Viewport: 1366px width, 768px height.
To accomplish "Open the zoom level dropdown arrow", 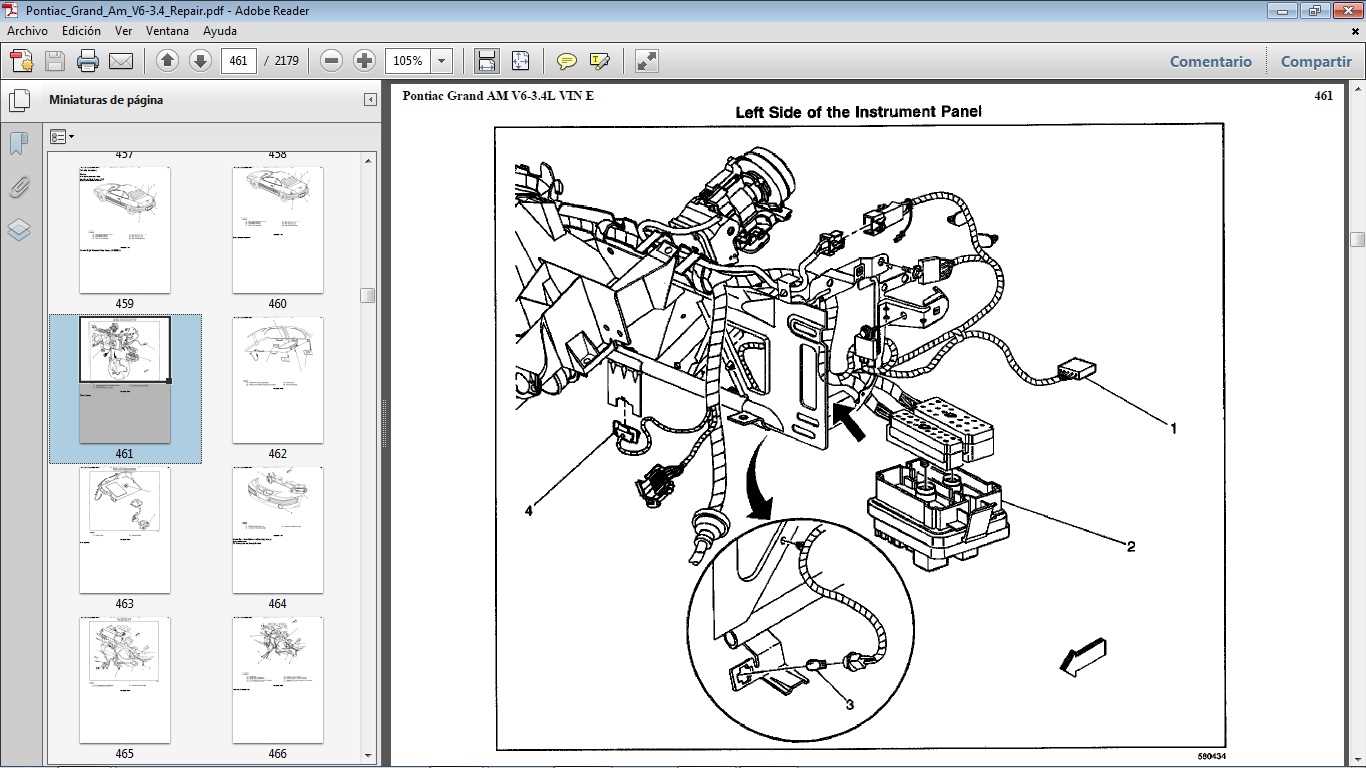I will 443,61.
